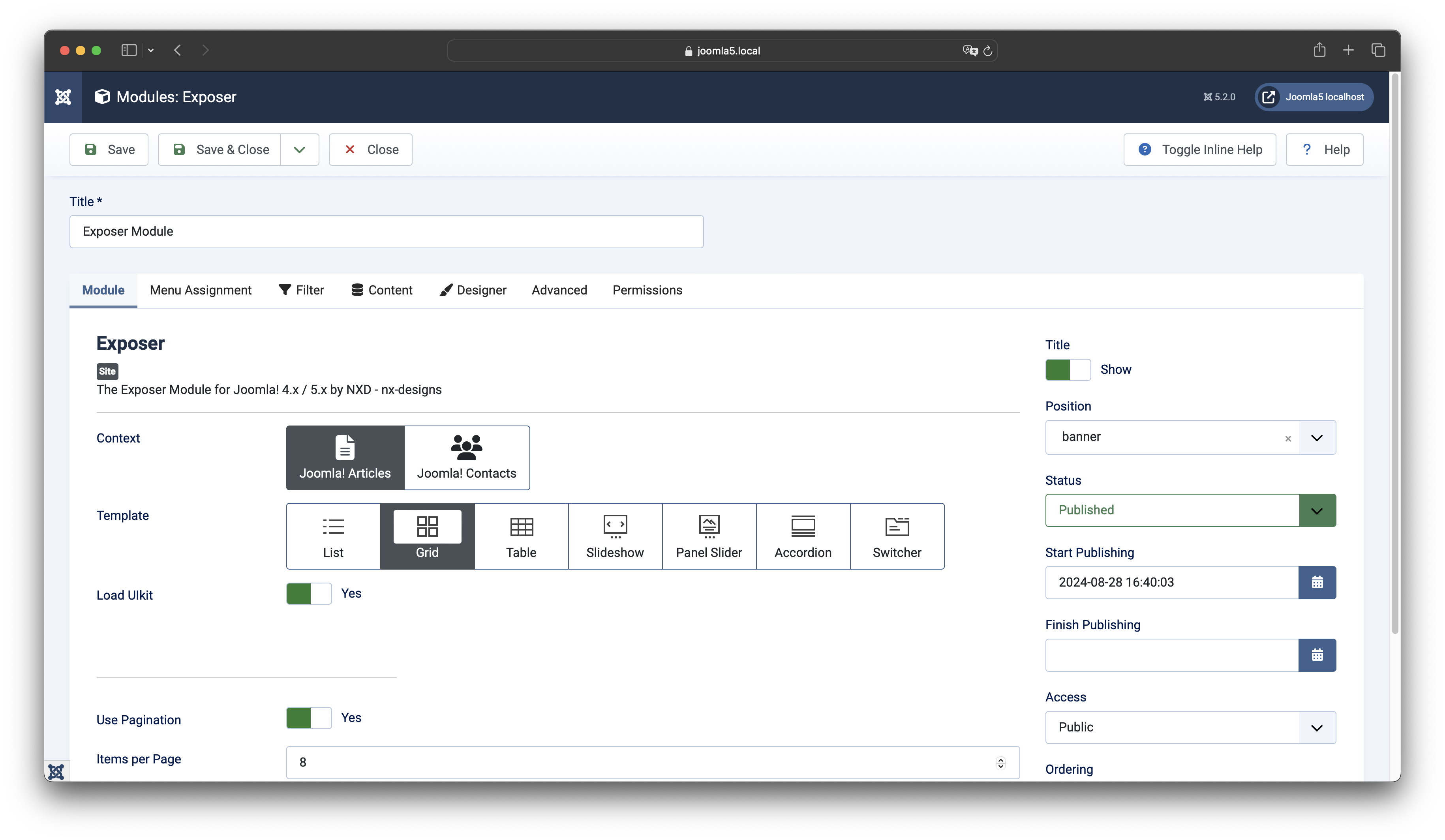Click the browser sidebar toggle icon
The image size is (1445, 840).
[129, 51]
